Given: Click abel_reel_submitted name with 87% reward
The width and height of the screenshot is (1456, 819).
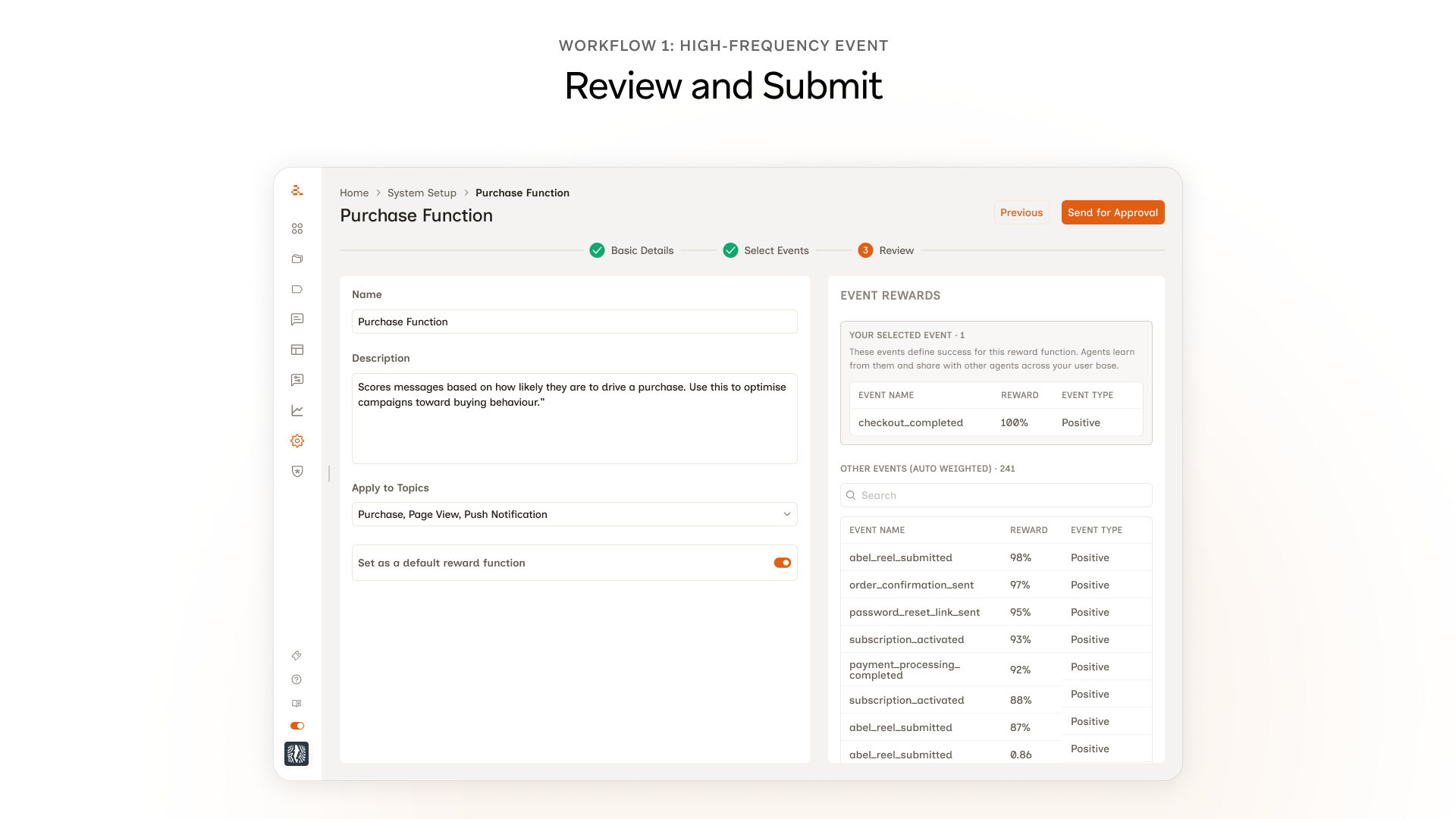Looking at the screenshot, I should pos(901,727).
